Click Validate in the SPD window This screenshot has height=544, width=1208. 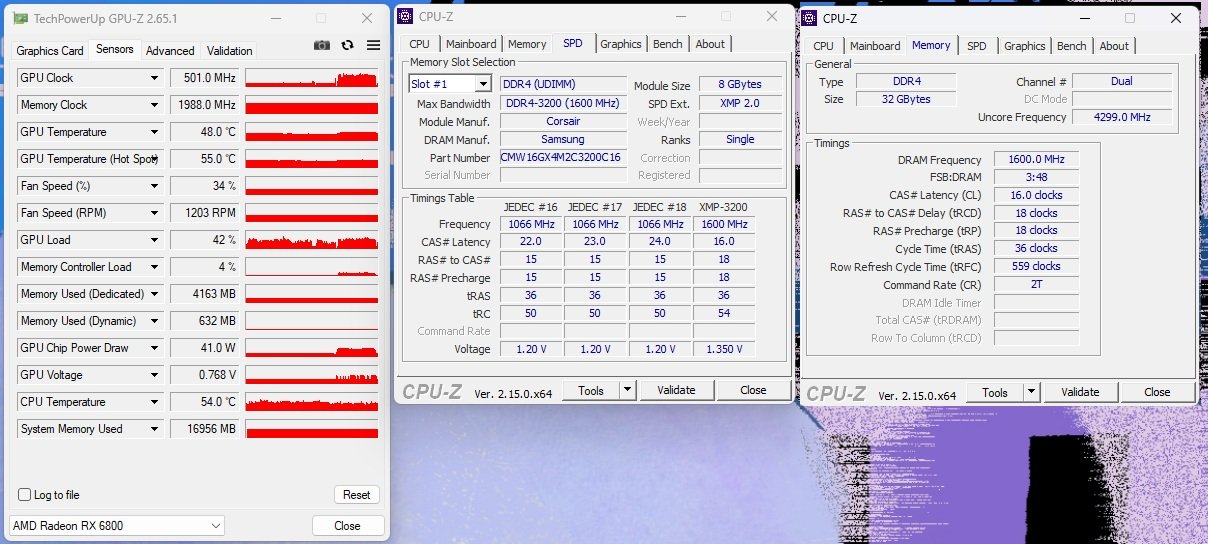[676, 390]
